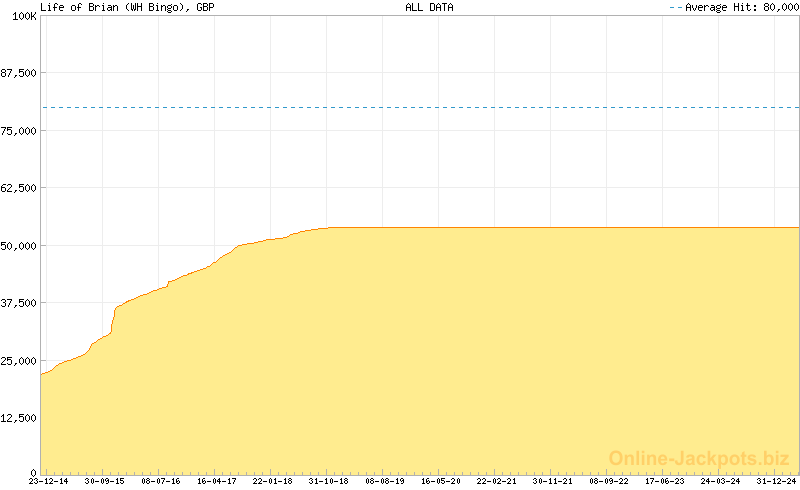The width and height of the screenshot is (800, 490).
Task: Click the 22-01-18 date on the axis
Action: [x=273, y=481]
